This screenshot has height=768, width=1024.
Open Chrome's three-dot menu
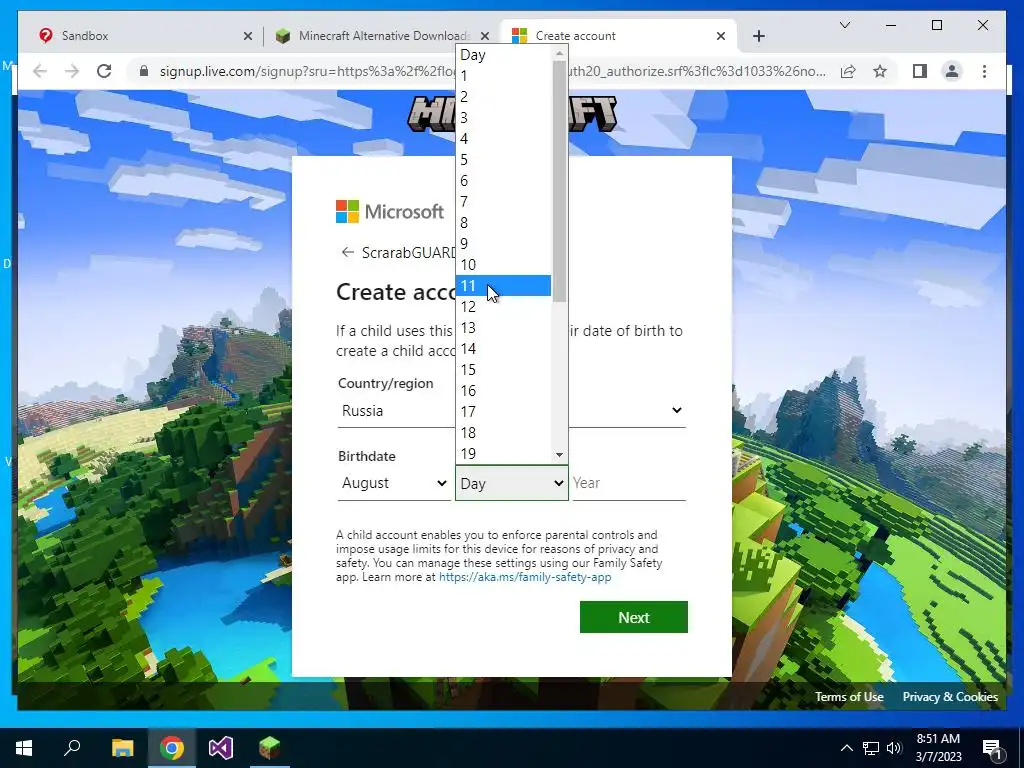coord(984,71)
